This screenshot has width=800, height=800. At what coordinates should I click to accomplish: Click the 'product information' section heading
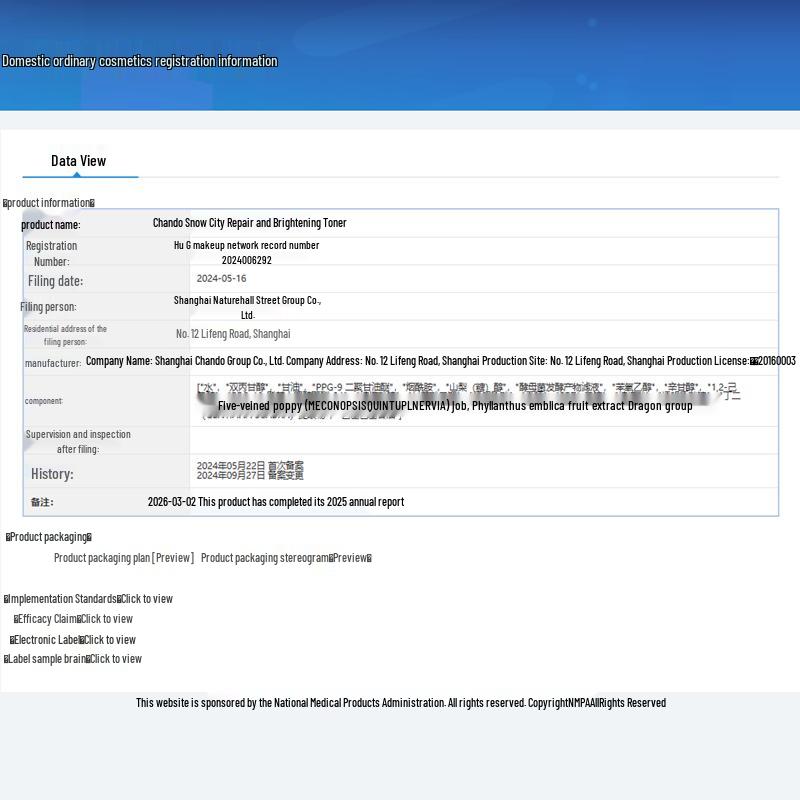(x=49, y=203)
